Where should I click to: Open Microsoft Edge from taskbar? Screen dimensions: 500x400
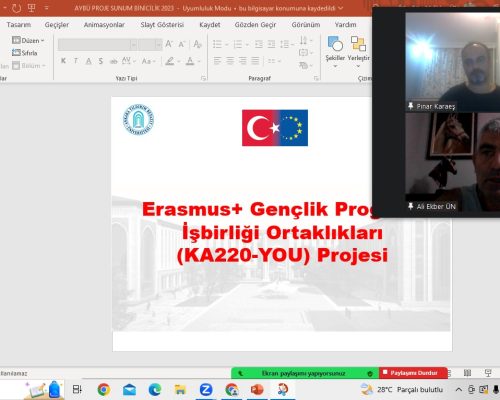[155, 389]
